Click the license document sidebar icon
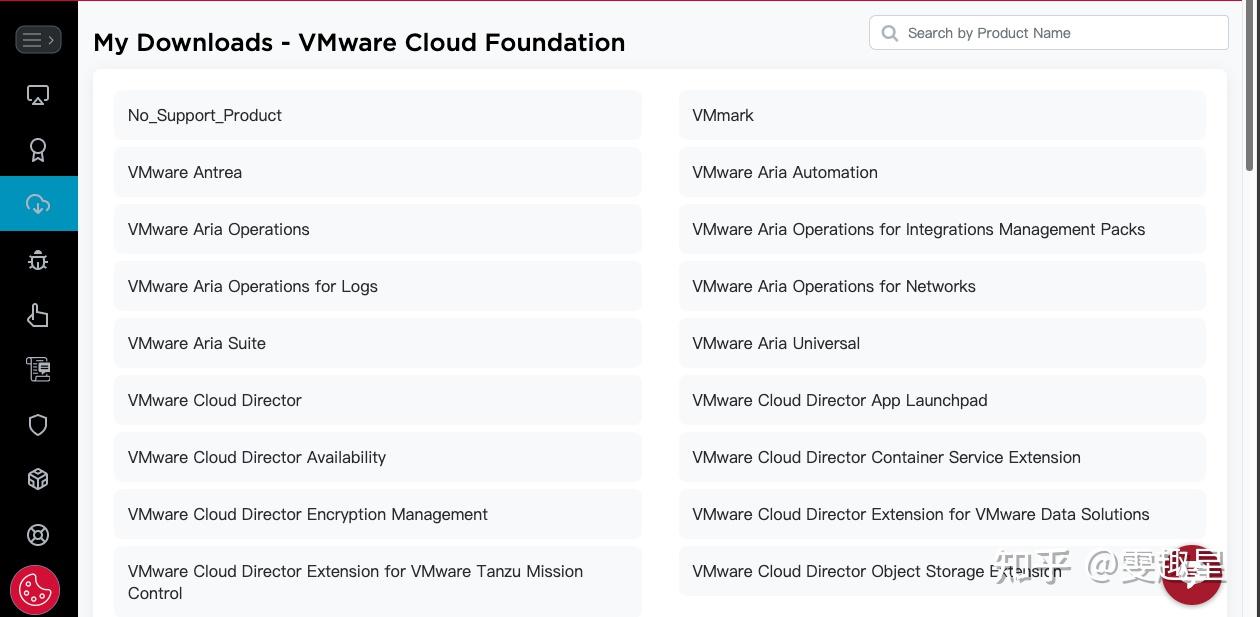 (x=38, y=369)
